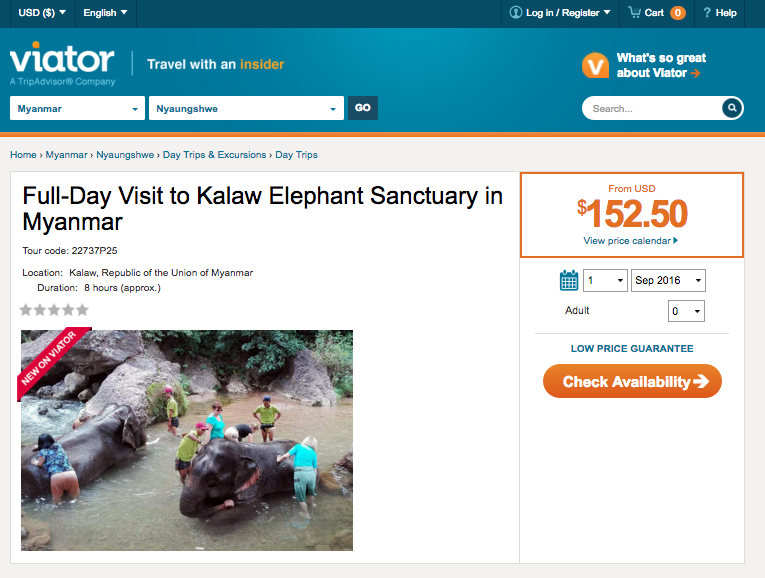Expand the Myanmar country selector
This screenshot has height=578, width=765.
(x=78, y=108)
